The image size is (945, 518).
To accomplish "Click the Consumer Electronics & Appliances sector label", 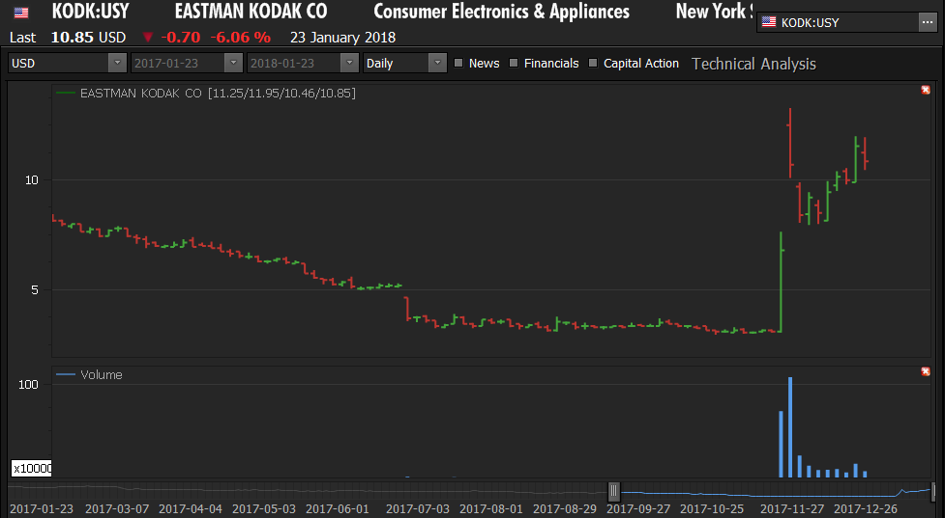I will [x=501, y=11].
